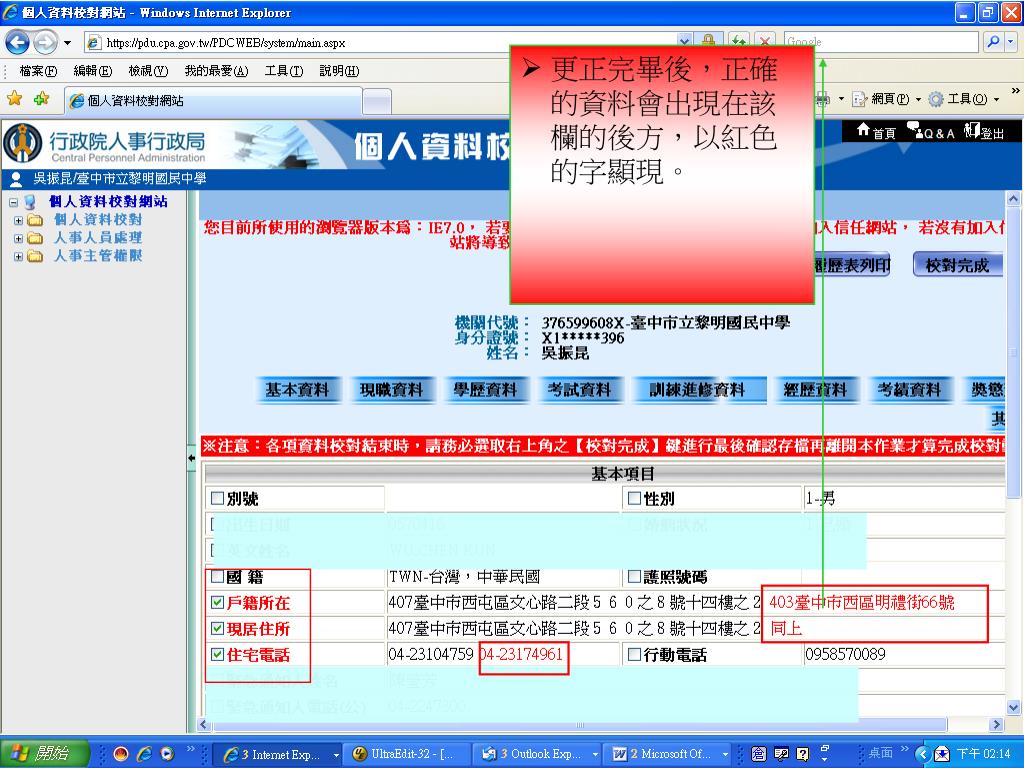Click the Q&A link in header

tap(931, 132)
